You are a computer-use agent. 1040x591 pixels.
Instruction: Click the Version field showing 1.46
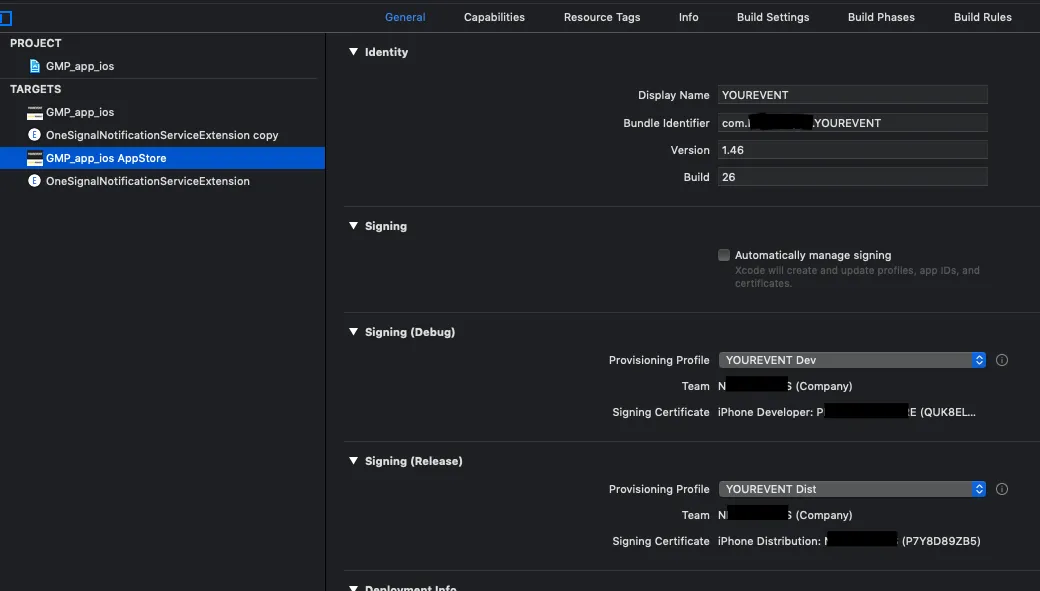coord(852,150)
